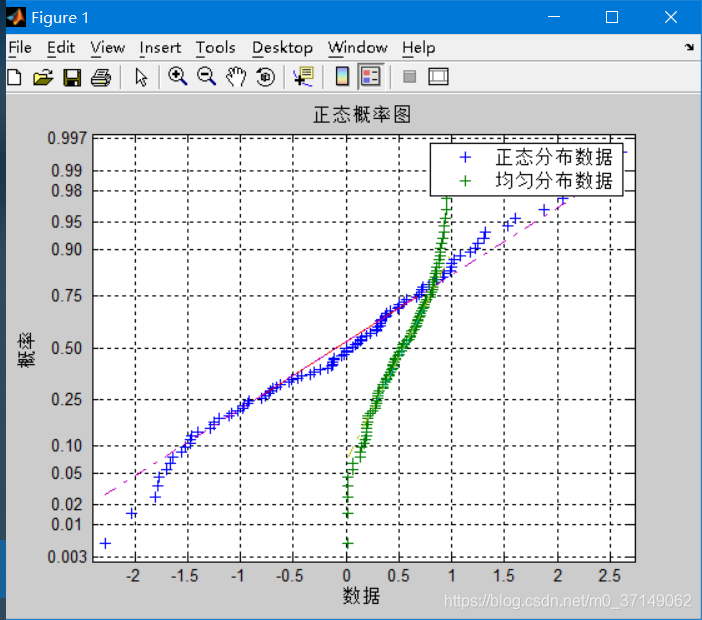Click the green plus marker in the legend
The width and height of the screenshot is (702, 620).
point(466,181)
